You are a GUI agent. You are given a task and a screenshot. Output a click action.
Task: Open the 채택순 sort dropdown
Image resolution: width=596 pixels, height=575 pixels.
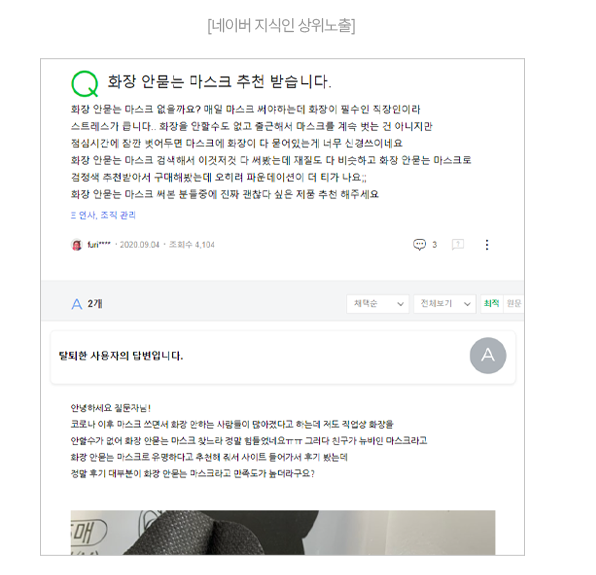coord(378,304)
